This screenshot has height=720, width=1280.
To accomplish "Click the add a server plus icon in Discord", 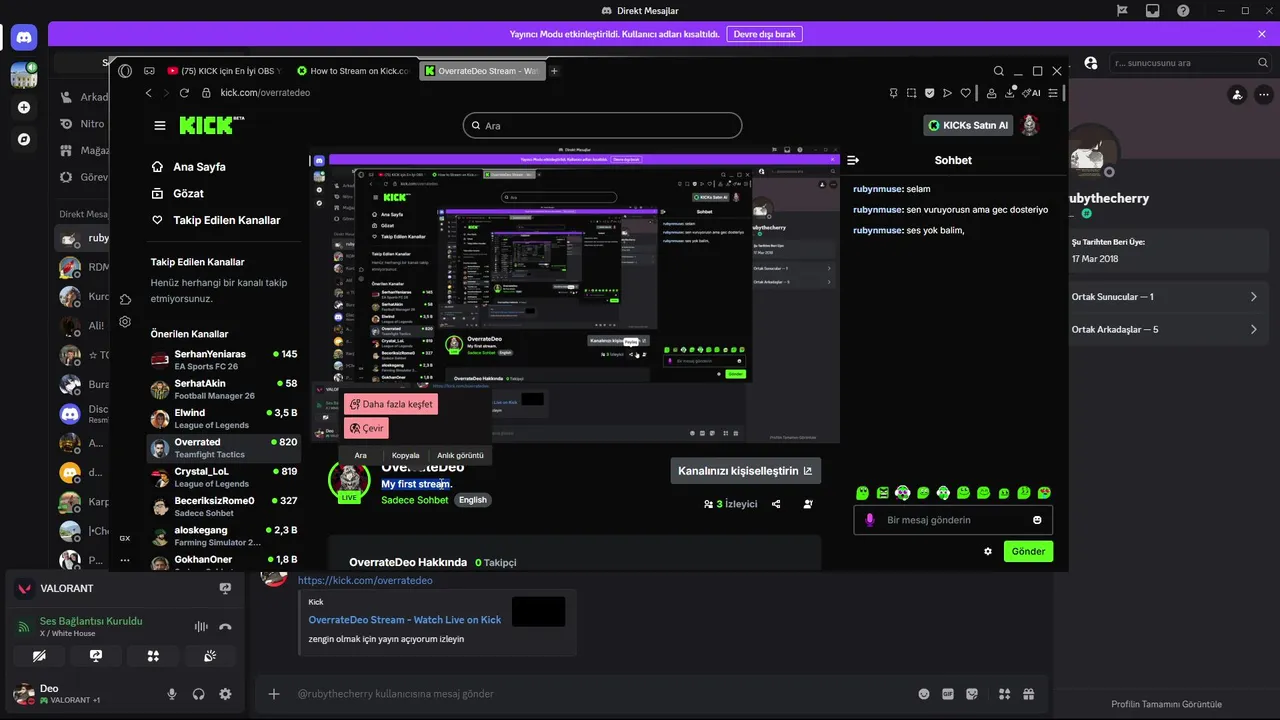I will (24, 107).
